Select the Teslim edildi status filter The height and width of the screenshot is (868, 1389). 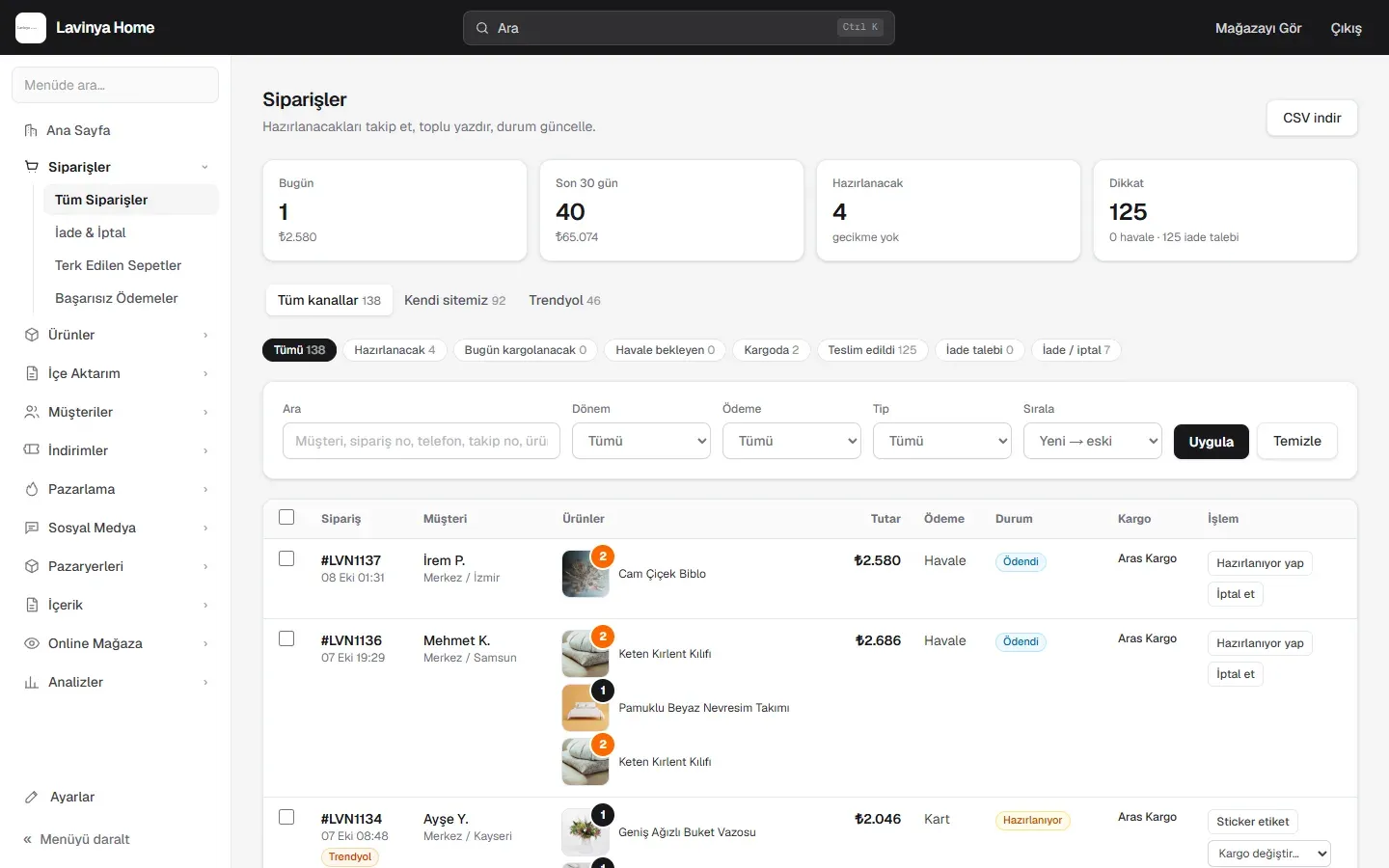pos(872,350)
